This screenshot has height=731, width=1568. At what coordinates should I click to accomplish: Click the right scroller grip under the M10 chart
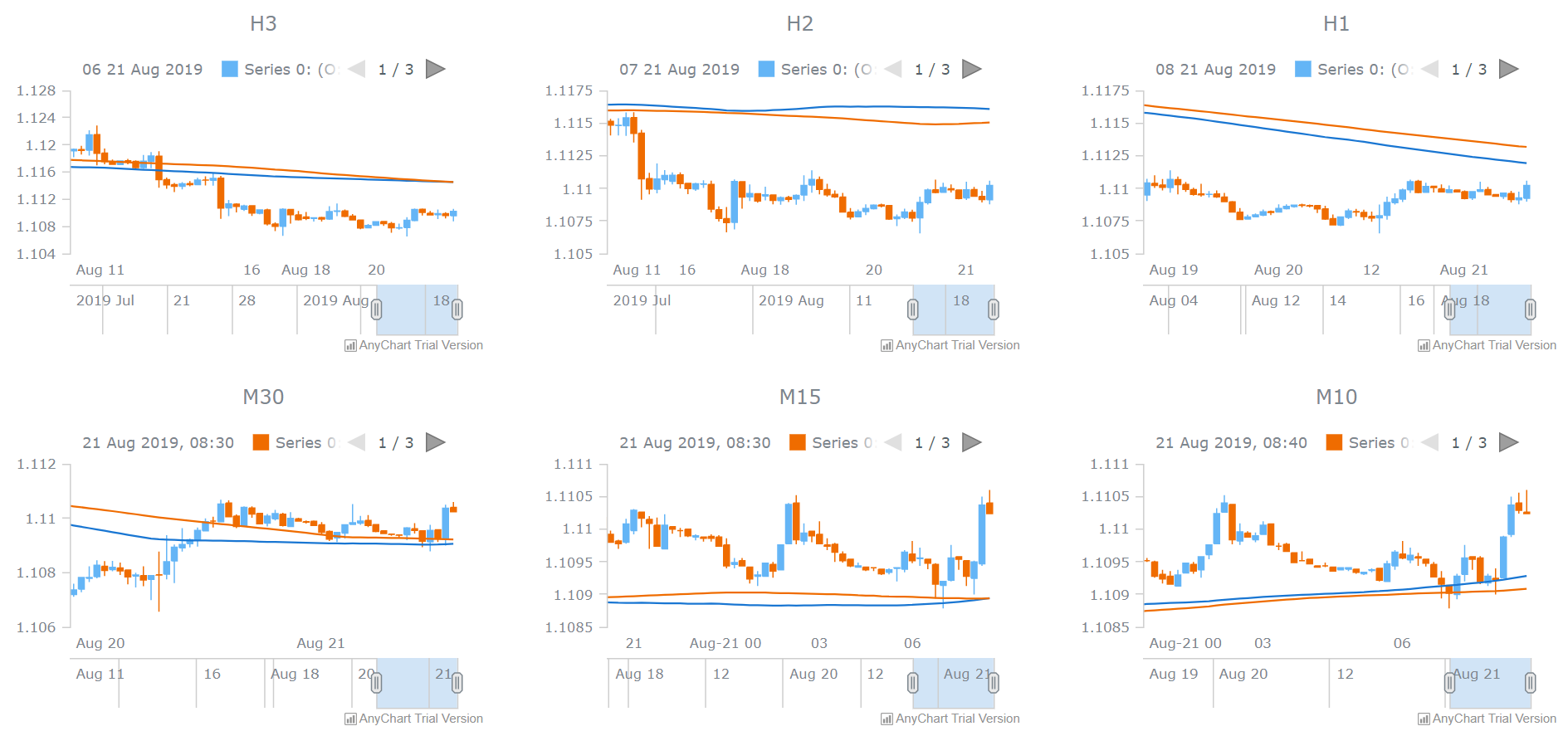click(1531, 682)
